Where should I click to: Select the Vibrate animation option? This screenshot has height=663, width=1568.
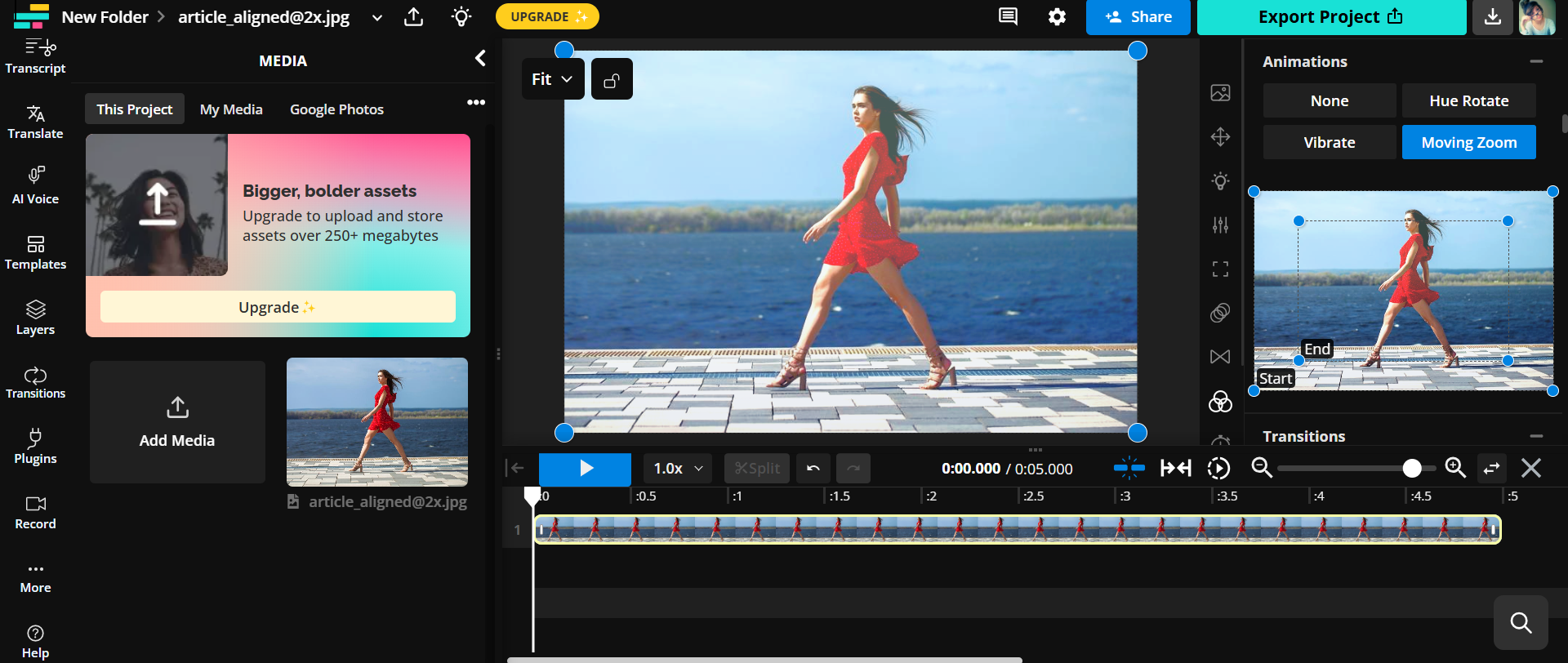(1329, 142)
